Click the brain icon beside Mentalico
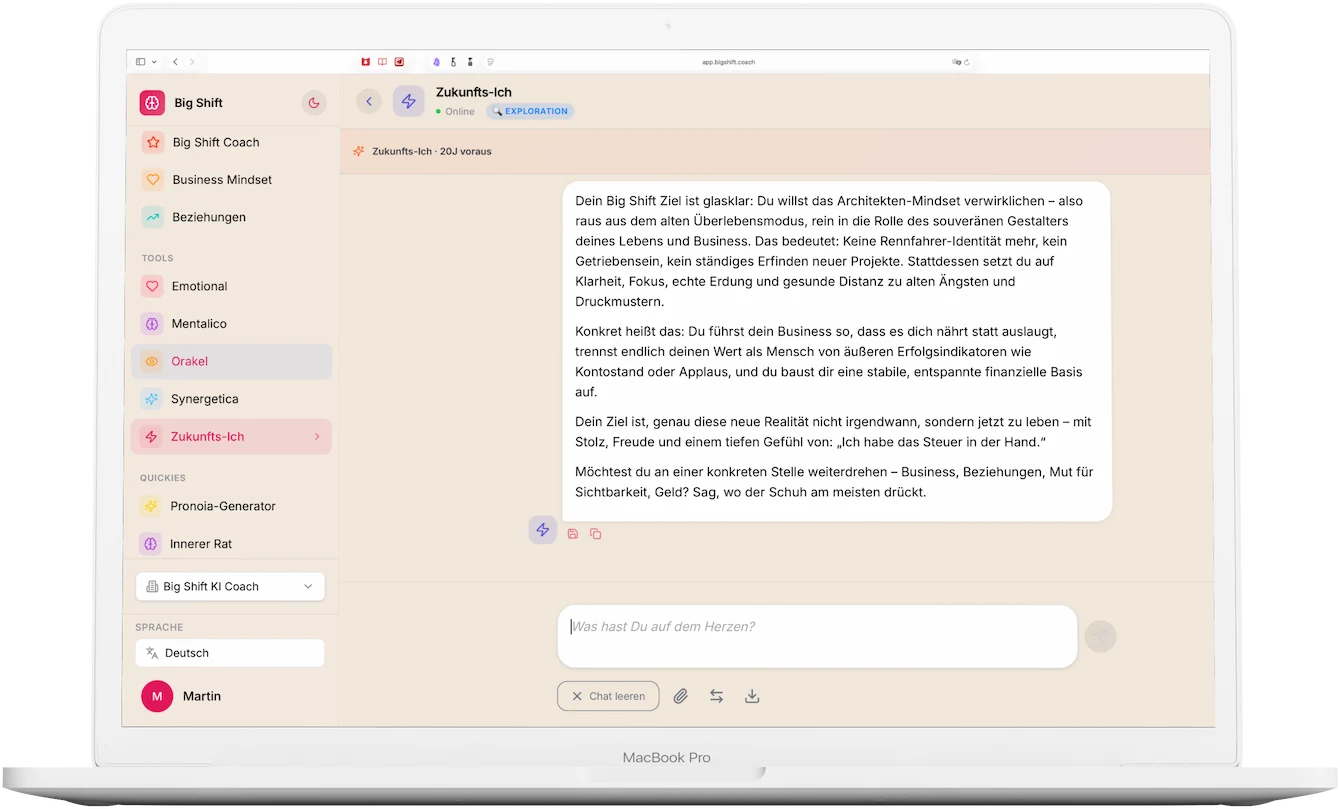Image resolution: width=1340 pixels, height=809 pixels. pyautogui.click(x=152, y=324)
